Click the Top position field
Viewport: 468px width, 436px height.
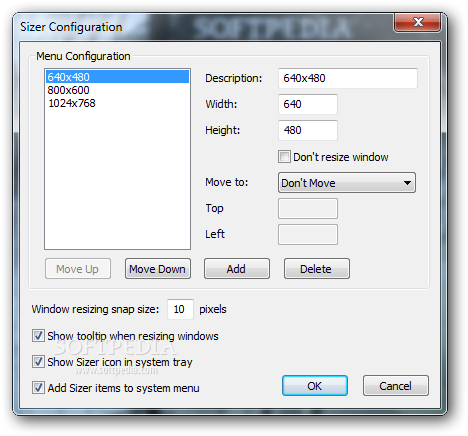pos(308,208)
